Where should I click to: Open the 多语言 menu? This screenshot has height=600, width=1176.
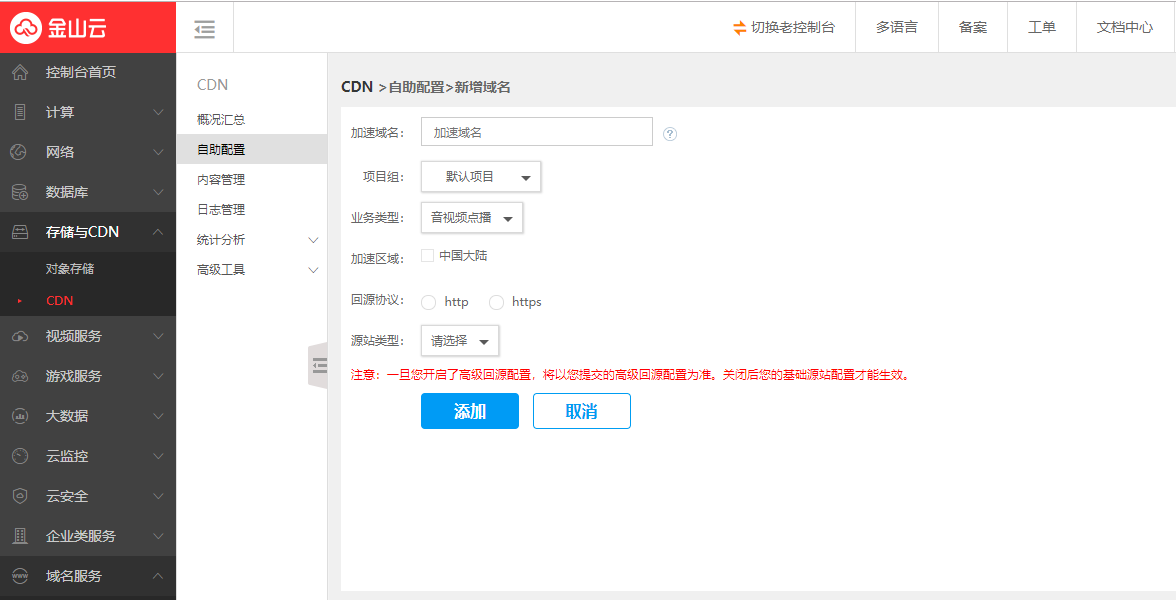coord(896,28)
